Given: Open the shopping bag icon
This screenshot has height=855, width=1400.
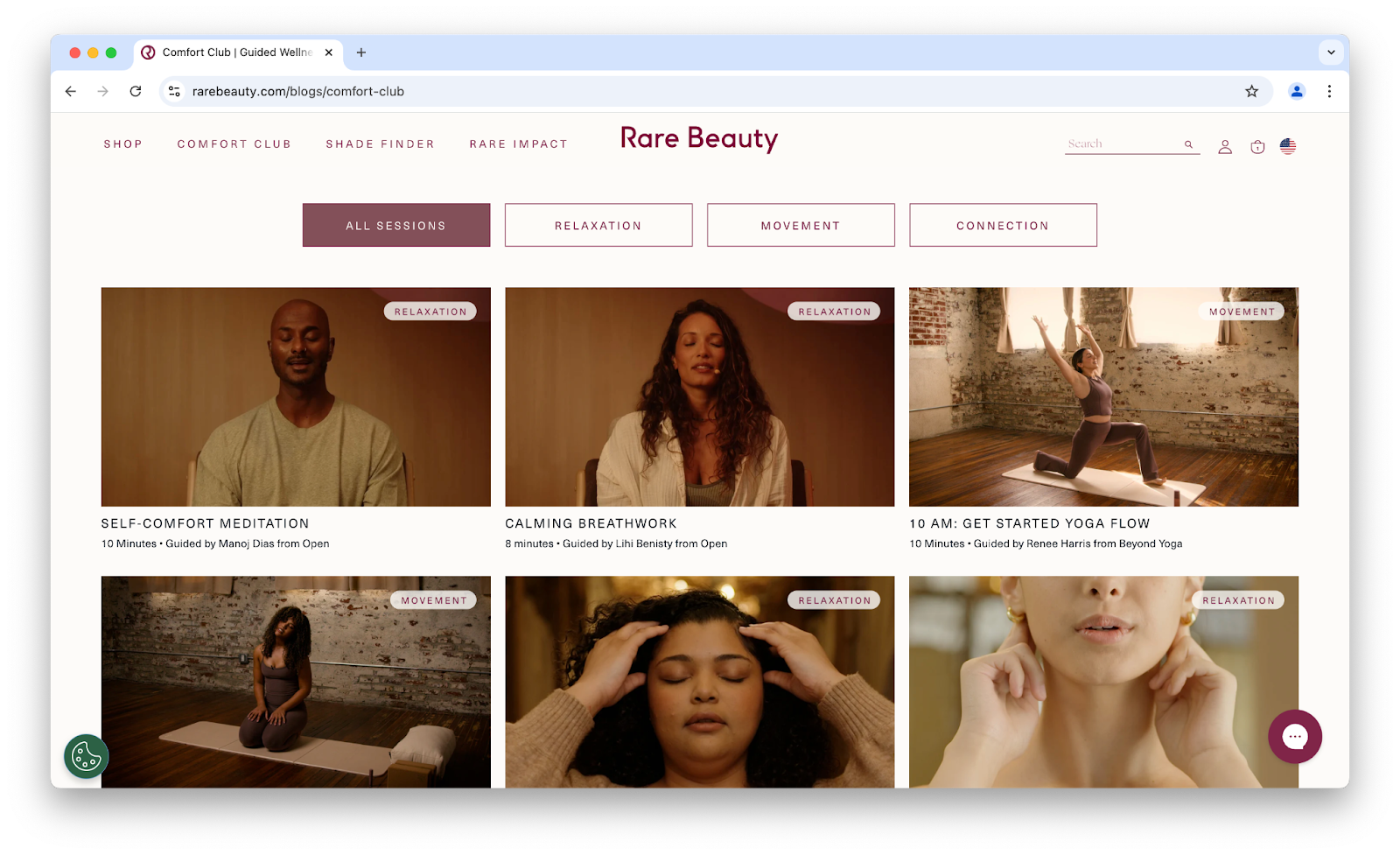Looking at the screenshot, I should [1257, 147].
